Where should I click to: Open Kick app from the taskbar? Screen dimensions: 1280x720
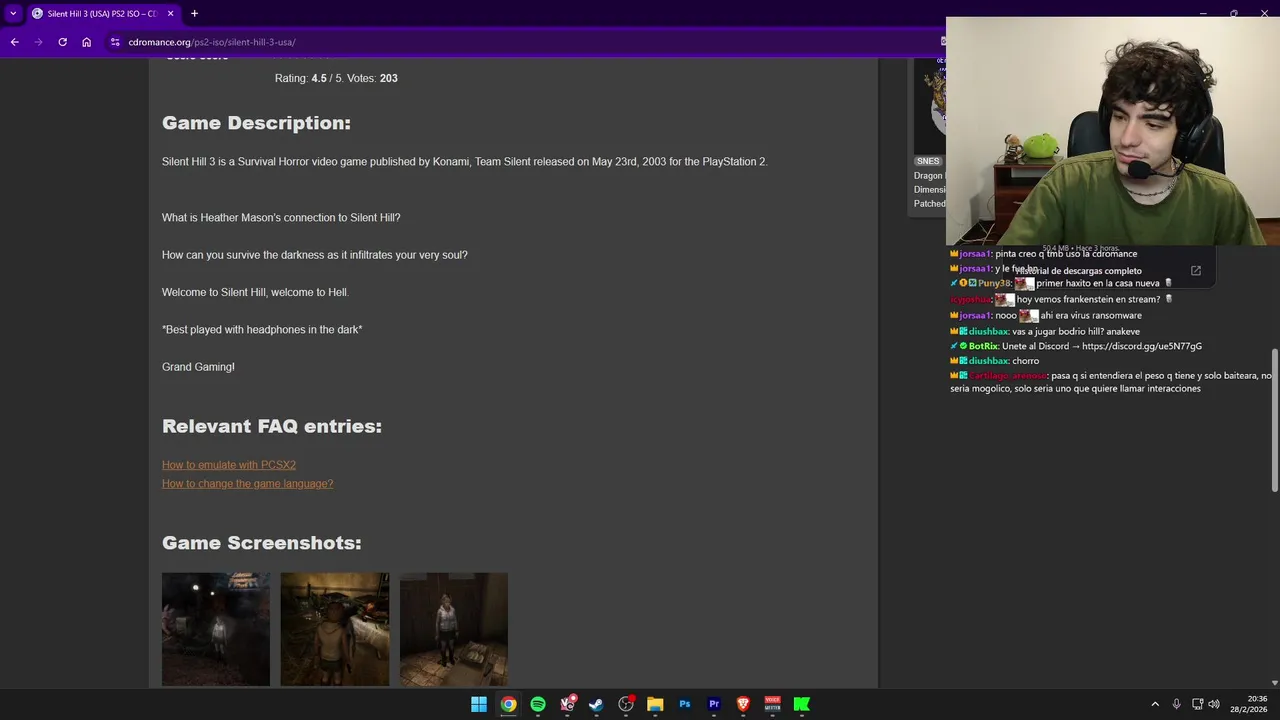coord(802,704)
